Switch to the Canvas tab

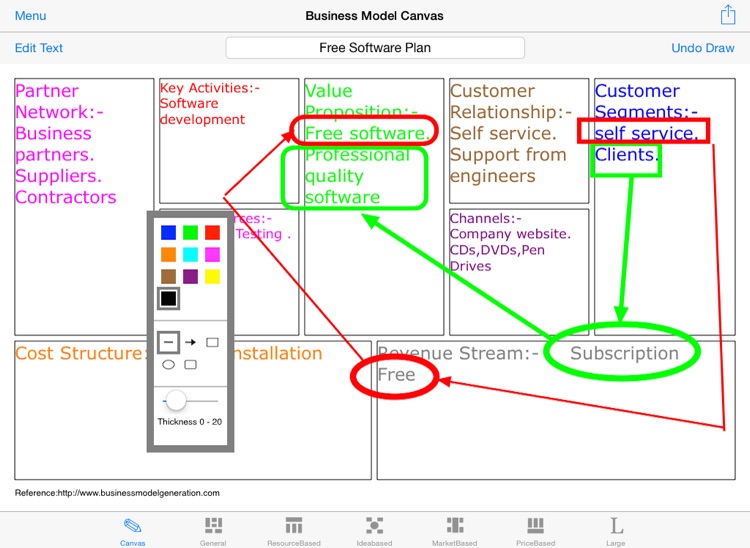click(132, 532)
